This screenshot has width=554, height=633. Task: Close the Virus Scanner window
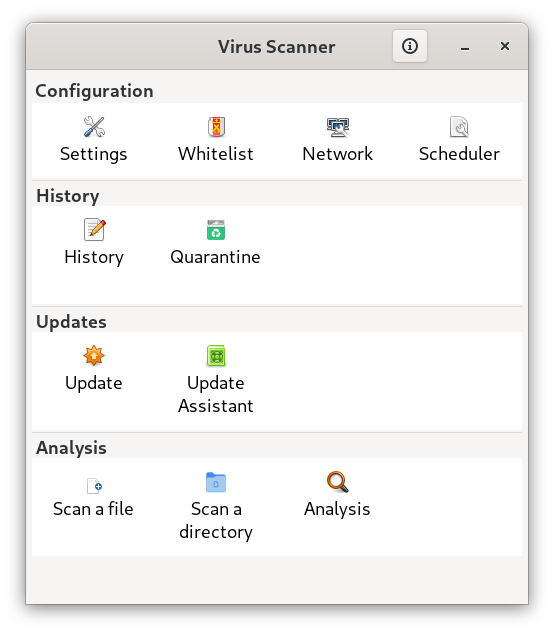[x=504, y=46]
